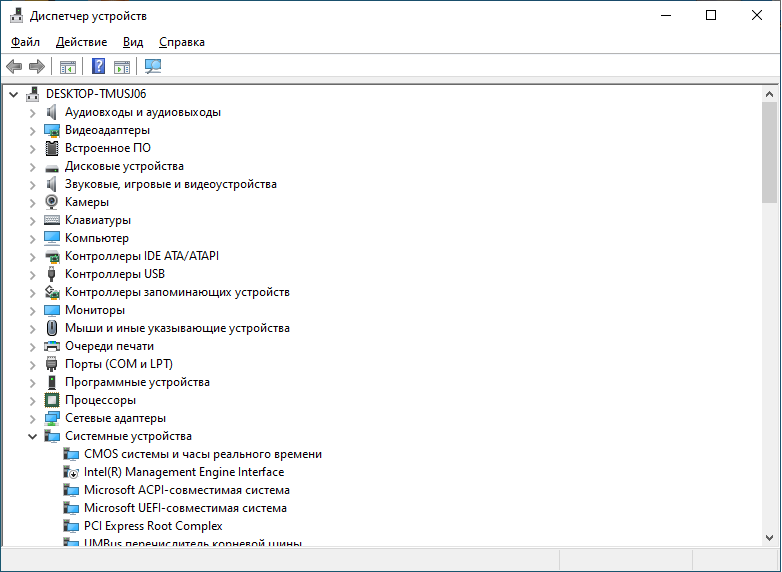This screenshot has height=572, width=782.
Task: Select the Очереди печати label
Action: pyautogui.click(x=109, y=346)
